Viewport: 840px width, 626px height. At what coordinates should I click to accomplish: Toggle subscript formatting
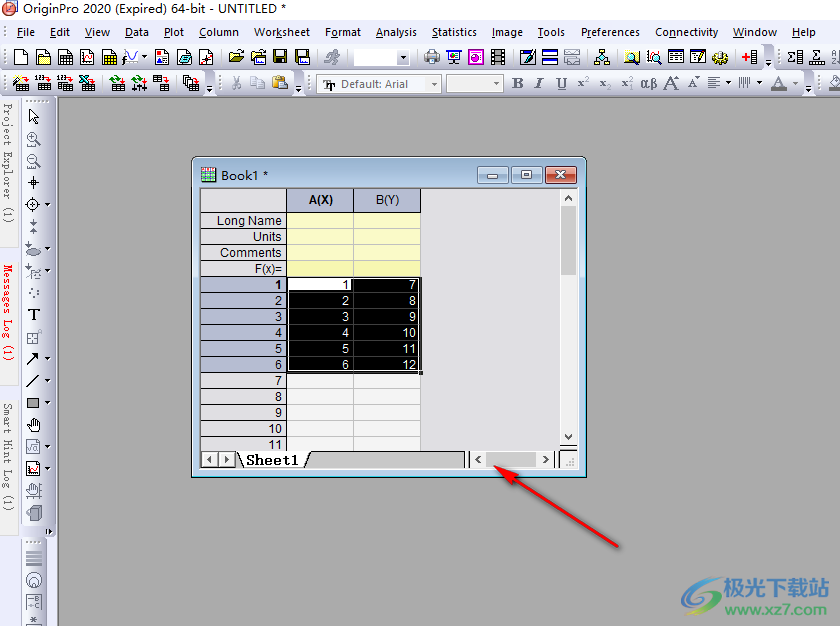click(605, 84)
